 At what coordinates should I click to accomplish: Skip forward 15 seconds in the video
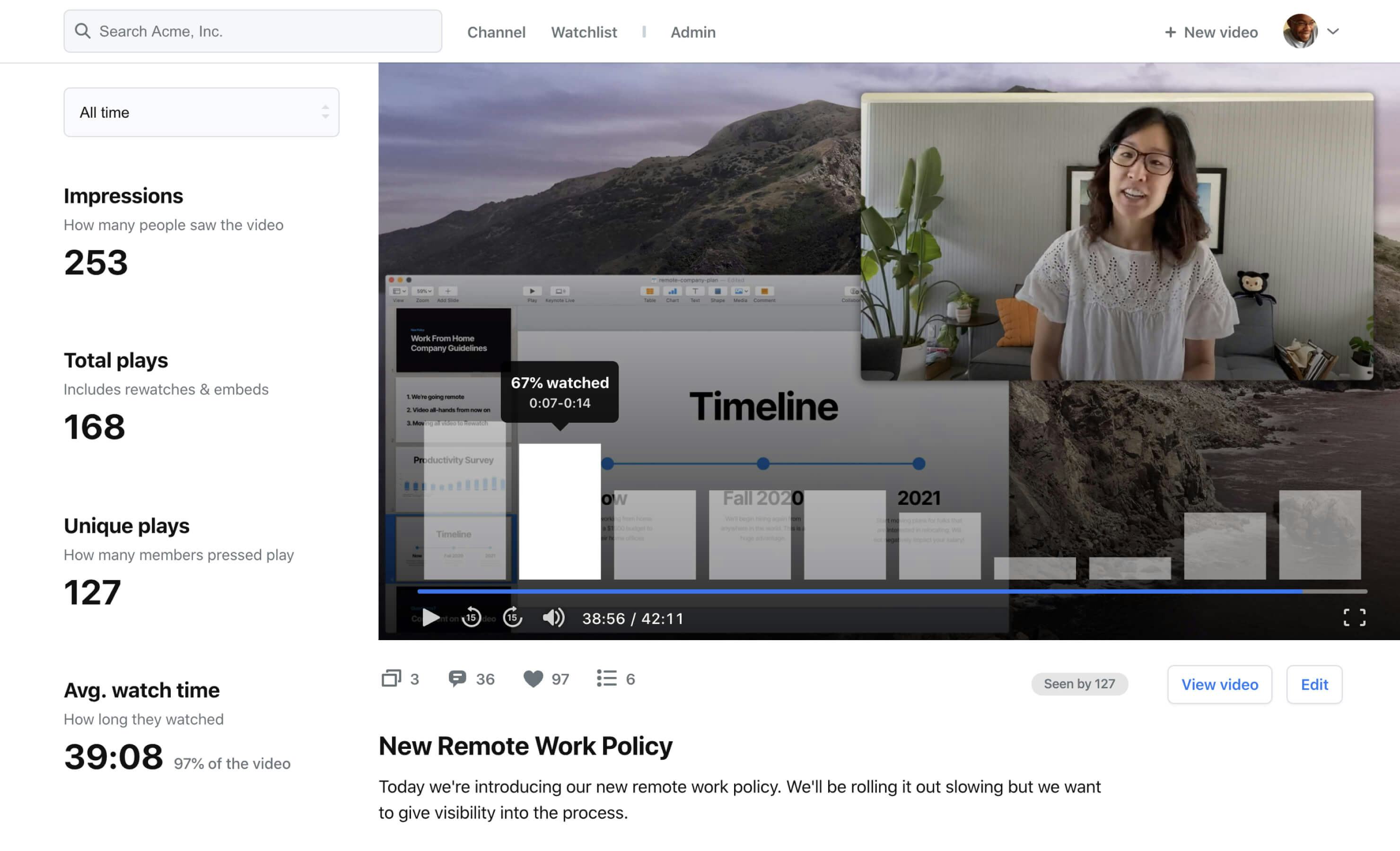tap(513, 617)
